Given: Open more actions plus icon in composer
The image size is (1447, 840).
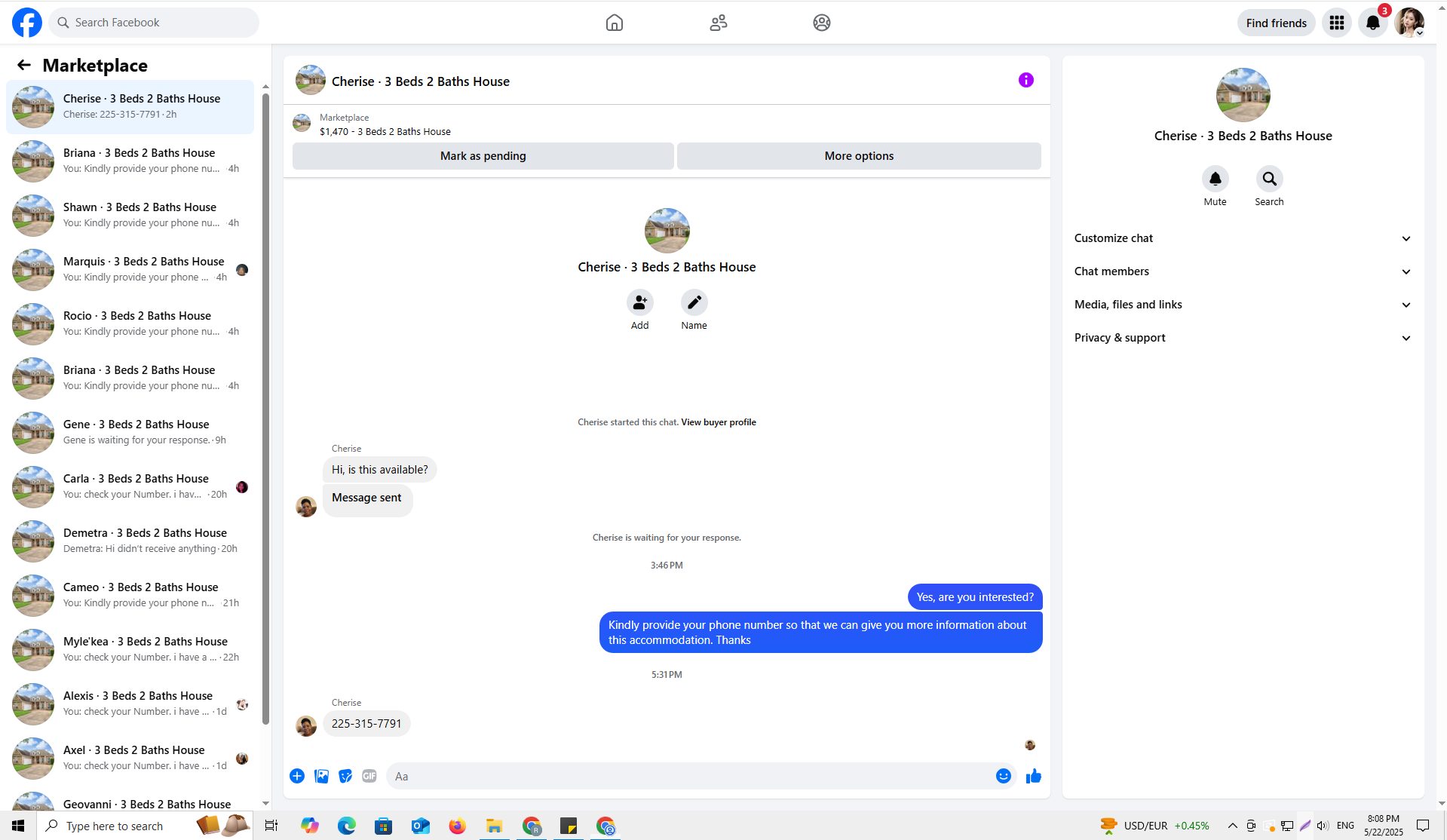Looking at the screenshot, I should (x=297, y=776).
